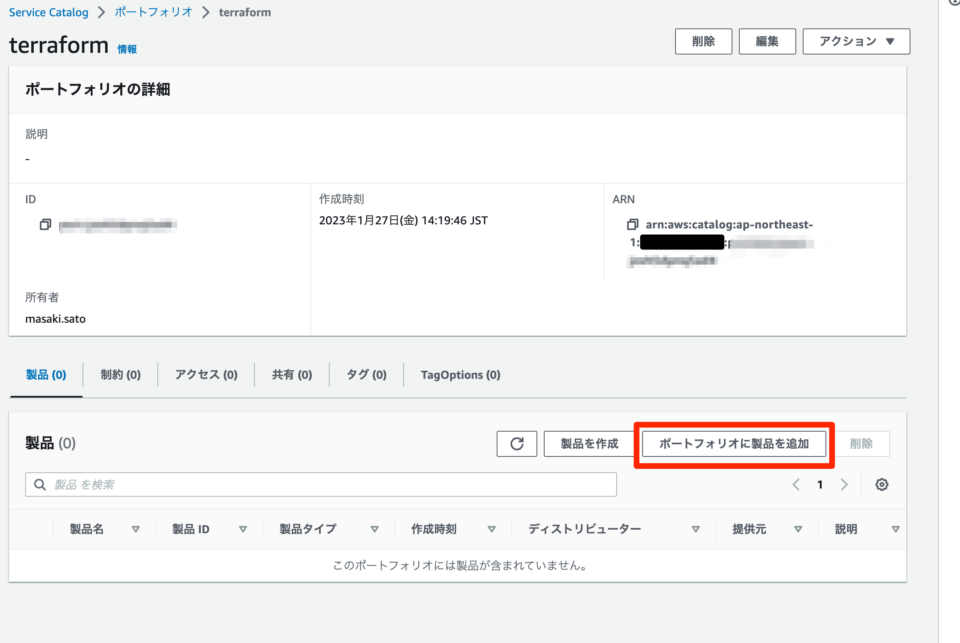Viewport: 960px width, 643px height.
Task: Focus the 製品を検索 search field
Action: point(321,484)
